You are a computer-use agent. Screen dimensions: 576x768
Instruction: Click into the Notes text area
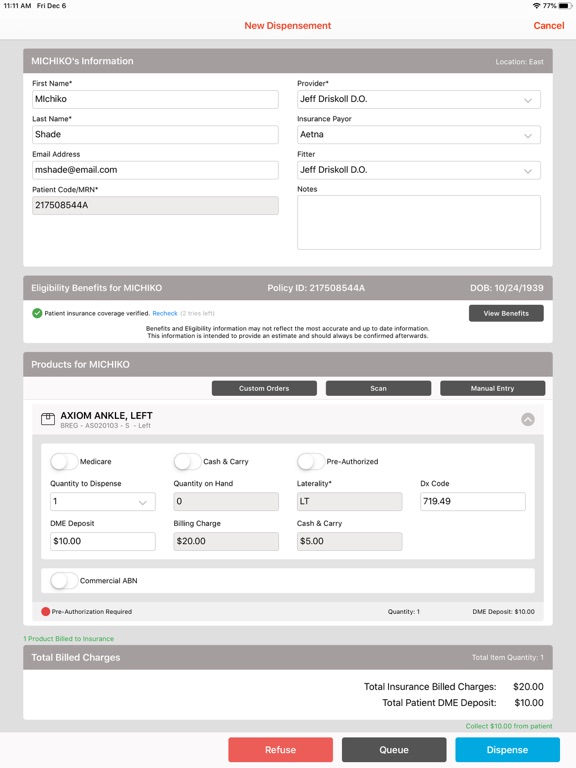point(419,222)
